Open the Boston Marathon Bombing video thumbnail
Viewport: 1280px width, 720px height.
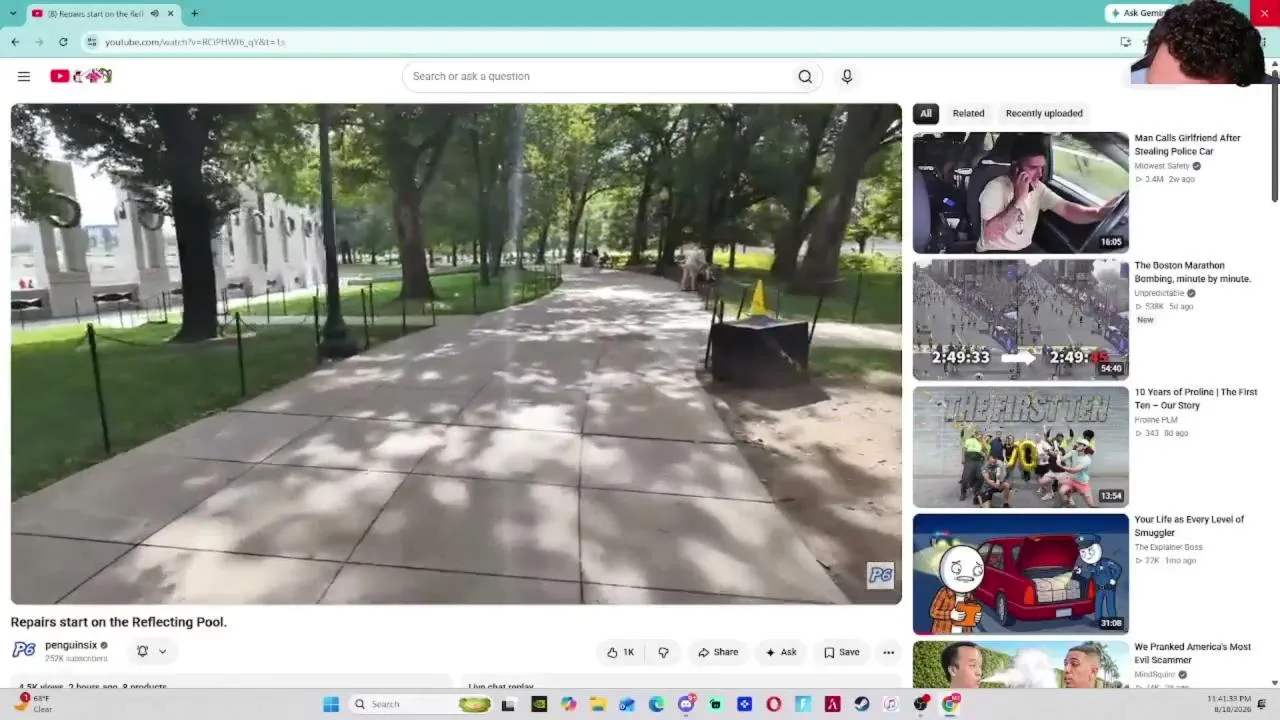(x=1020, y=320)
